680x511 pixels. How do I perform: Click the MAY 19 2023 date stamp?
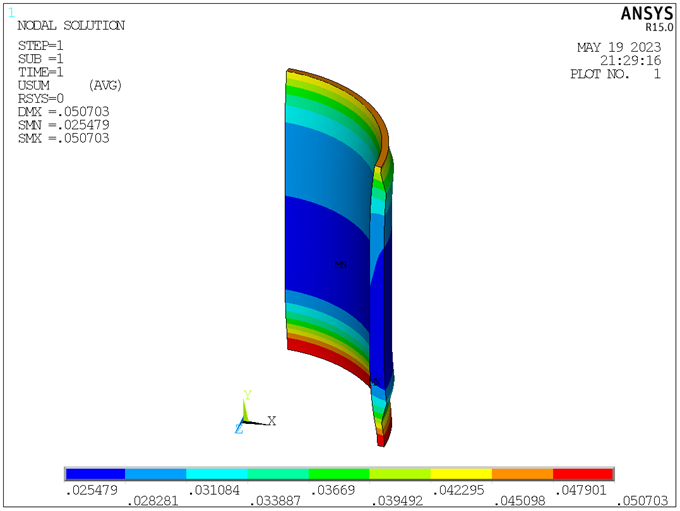pos(619,47)
